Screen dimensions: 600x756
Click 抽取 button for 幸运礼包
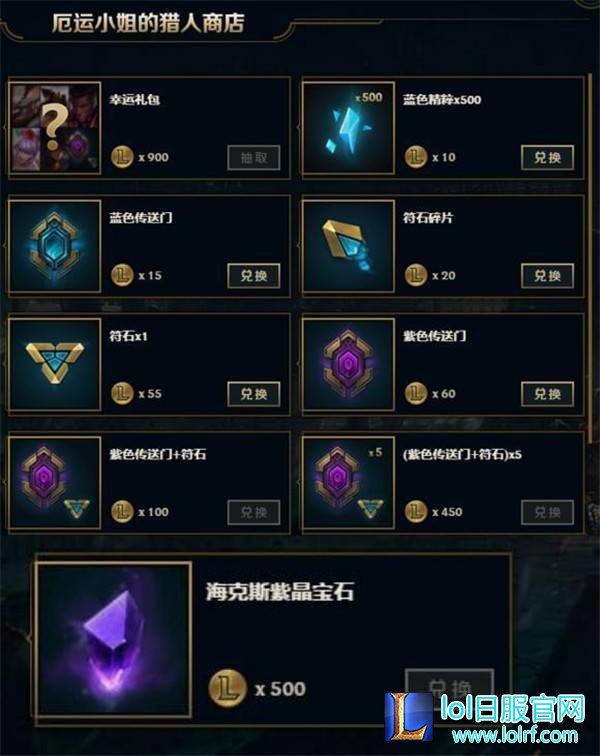click(254, 158)
